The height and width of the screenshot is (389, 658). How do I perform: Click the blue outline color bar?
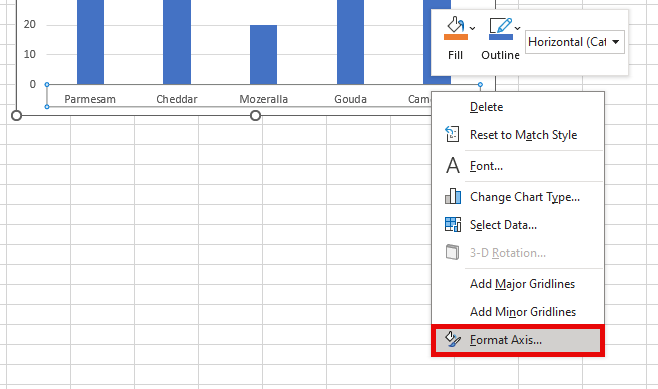point(501,37)
